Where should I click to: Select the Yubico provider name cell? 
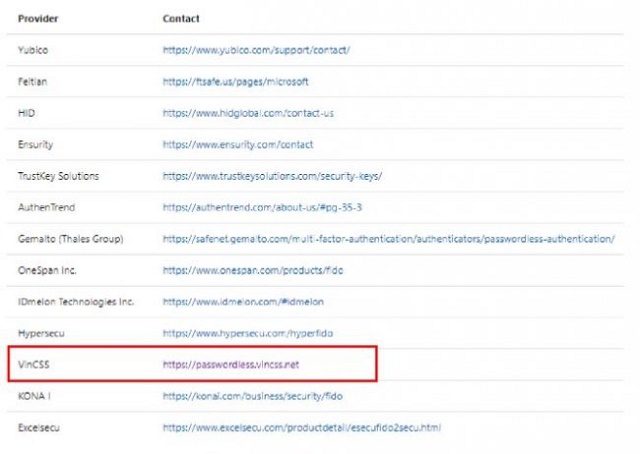[33, 50]
